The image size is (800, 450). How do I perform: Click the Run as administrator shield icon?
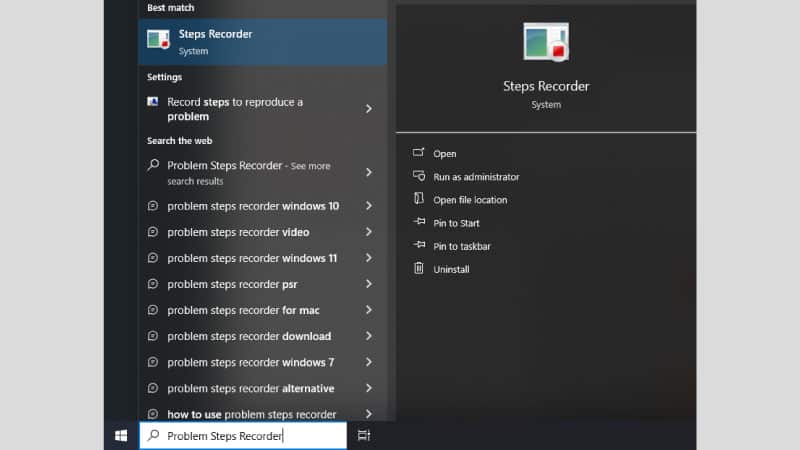click(x=419, y=176)
